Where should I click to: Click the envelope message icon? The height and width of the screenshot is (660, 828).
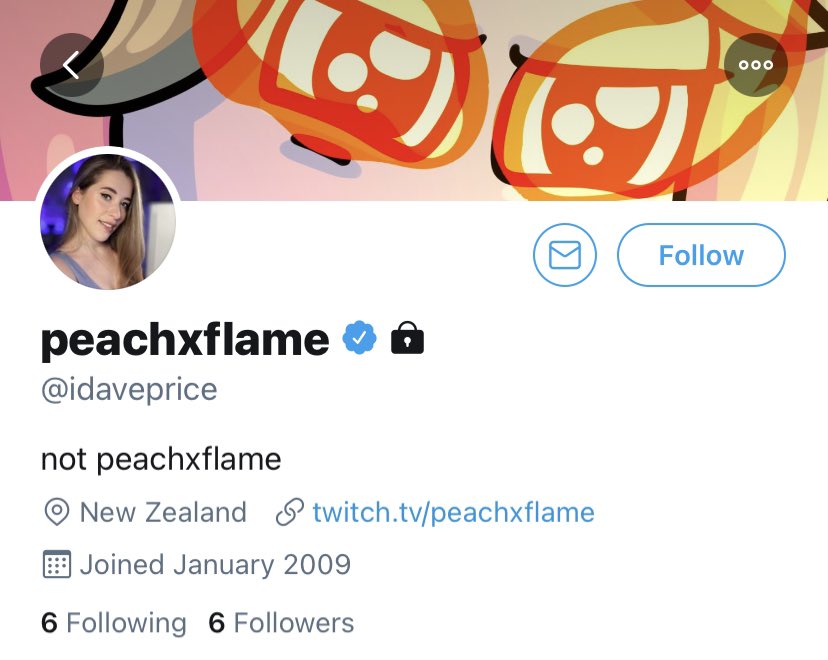[565, 256]
